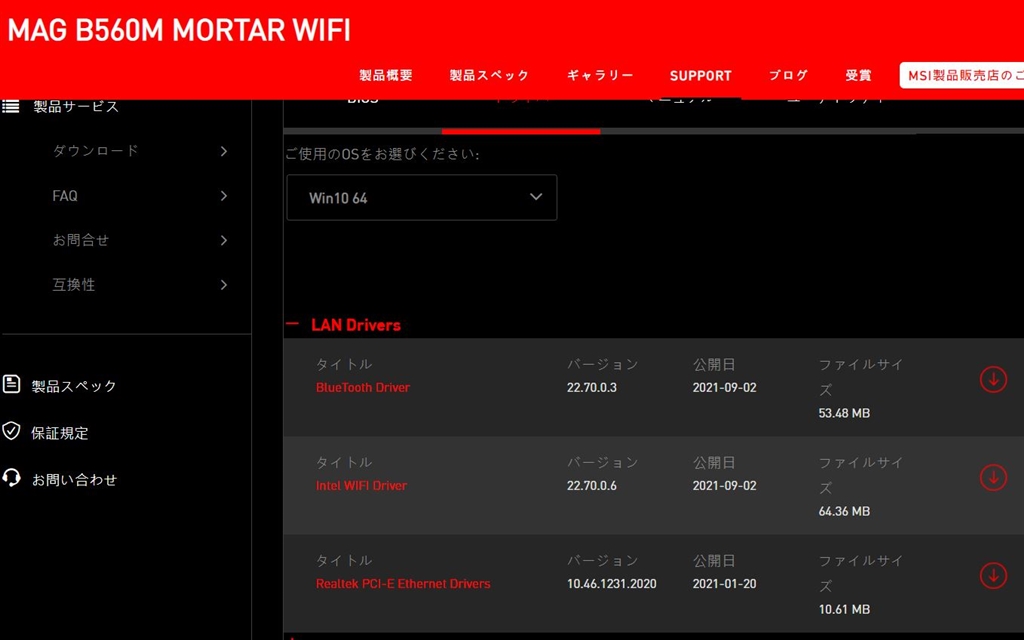Screen dimensions: 1024x640
Task: Expand the FAQ sidebar chevron
Action: tap(224, 195)
